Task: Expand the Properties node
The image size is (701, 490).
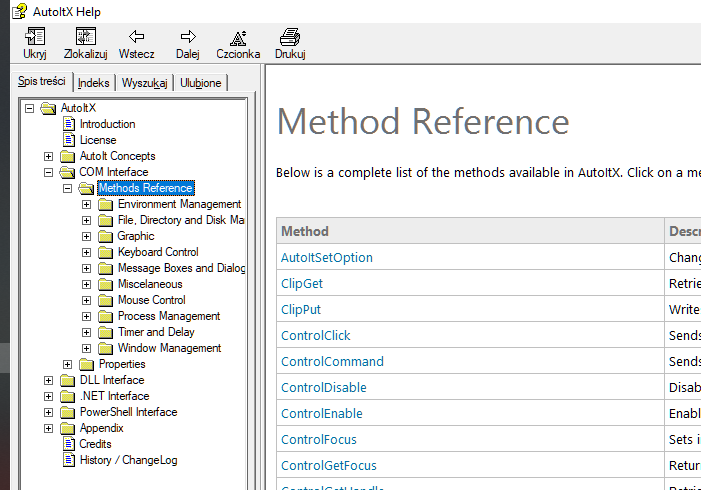Action: tap(68, 364)
